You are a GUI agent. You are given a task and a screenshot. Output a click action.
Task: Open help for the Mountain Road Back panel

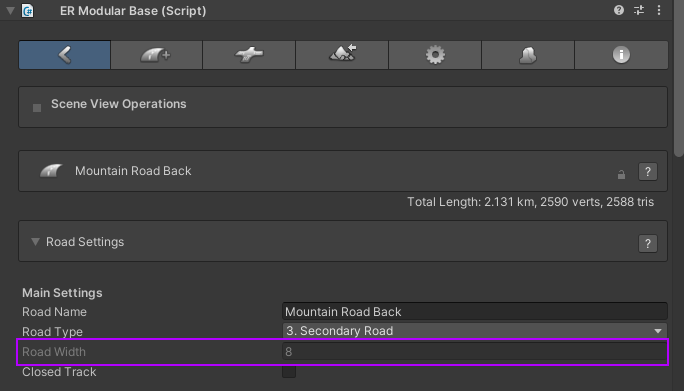click(x=648, y=171)
